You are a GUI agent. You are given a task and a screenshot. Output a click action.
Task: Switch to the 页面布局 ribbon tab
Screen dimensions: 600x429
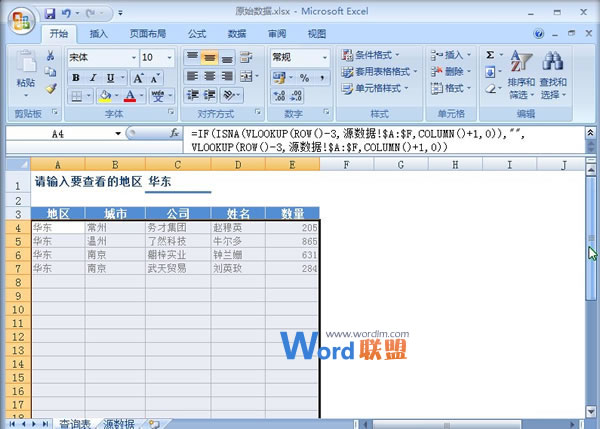pyautogui.click(x=148, y=34)
